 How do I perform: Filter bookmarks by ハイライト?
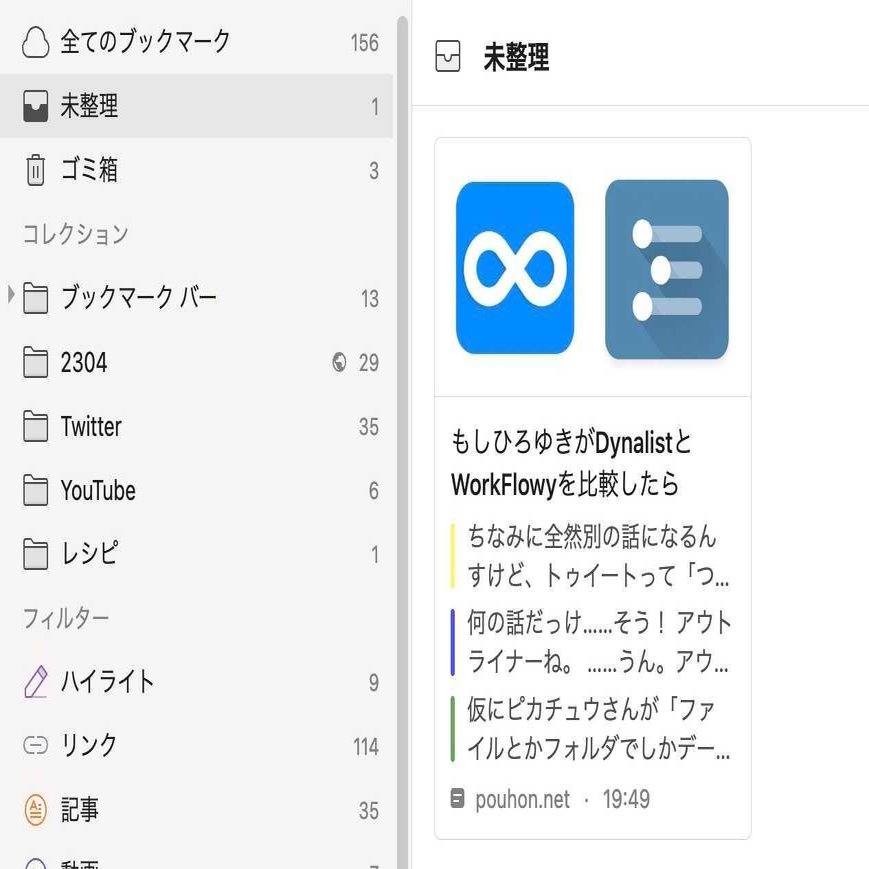click(x=196, y=682)
